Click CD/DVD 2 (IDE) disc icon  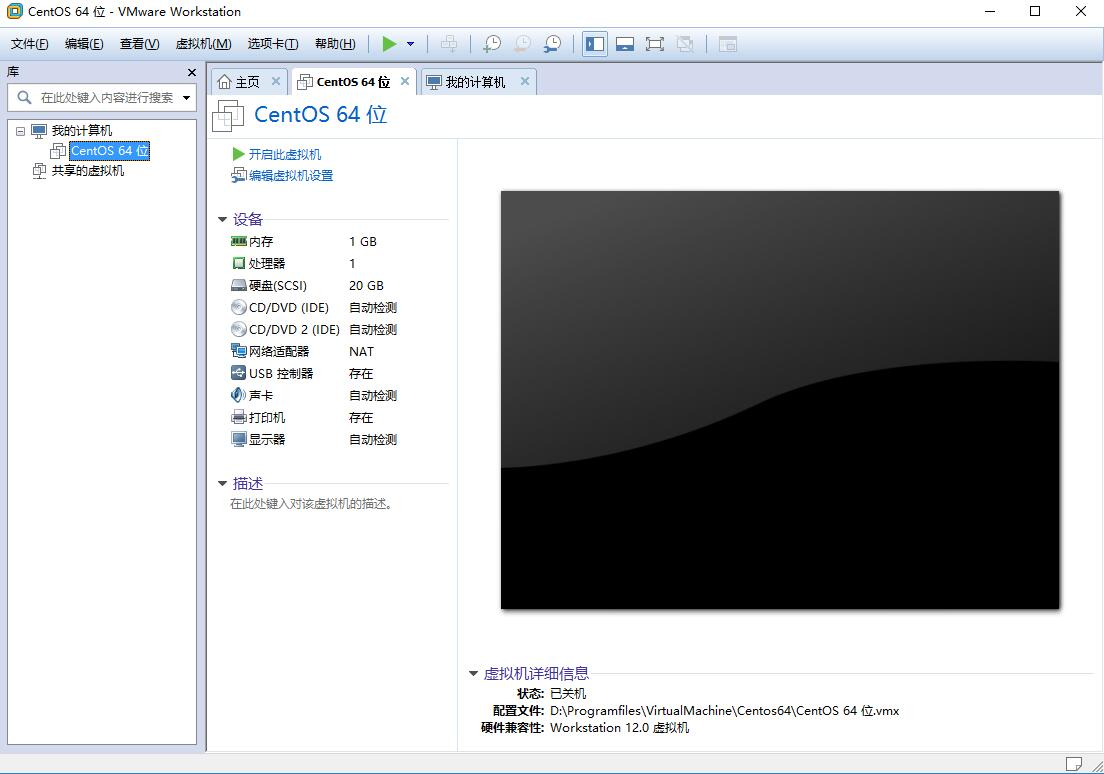(239, 330)
